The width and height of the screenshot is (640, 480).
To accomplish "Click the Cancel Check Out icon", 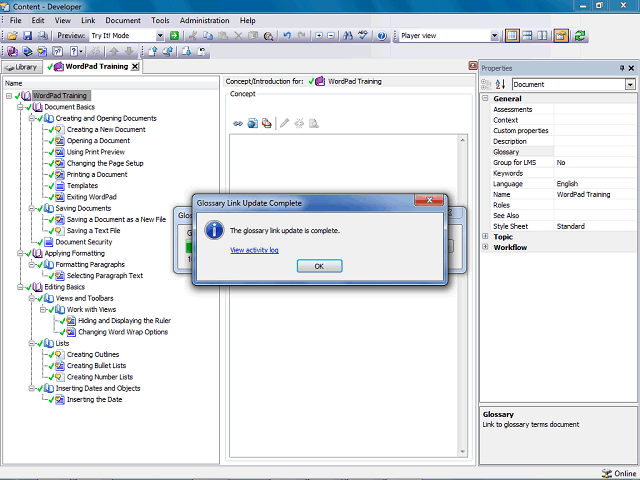I will coord(202,51).
